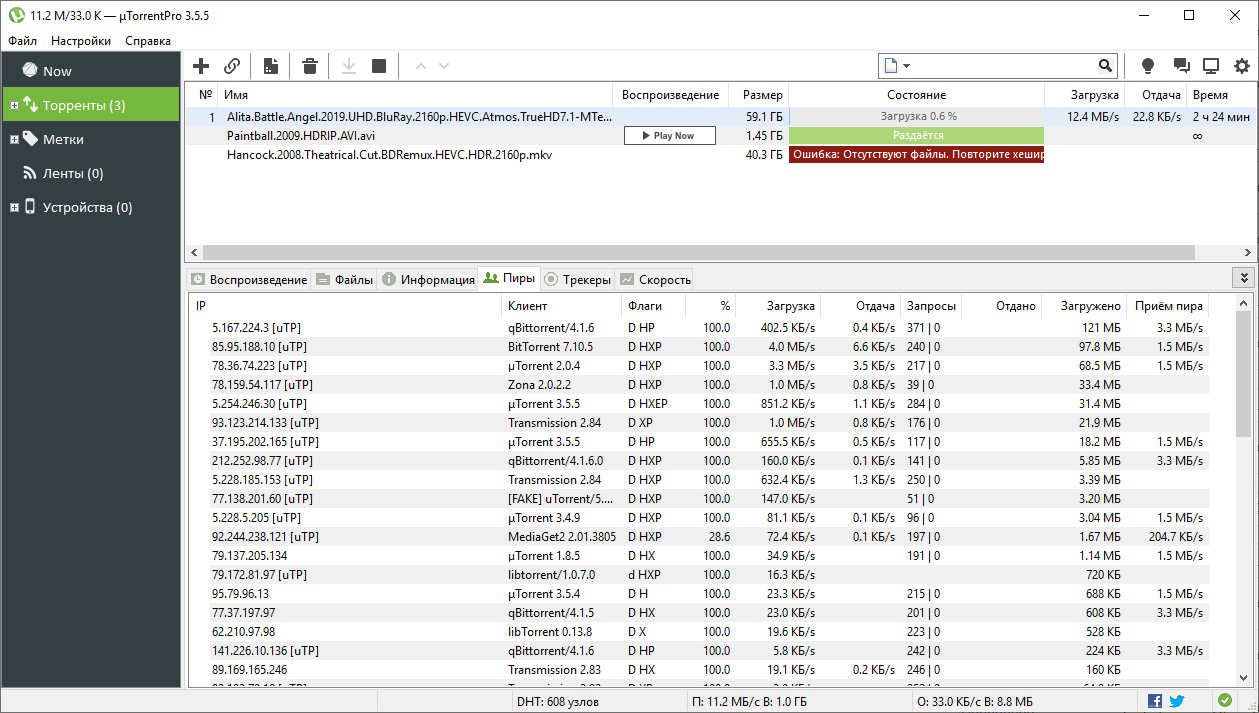Sort peers by Приём пира column
Viewport: 1259px width, 713px height.
point(1168,306)
